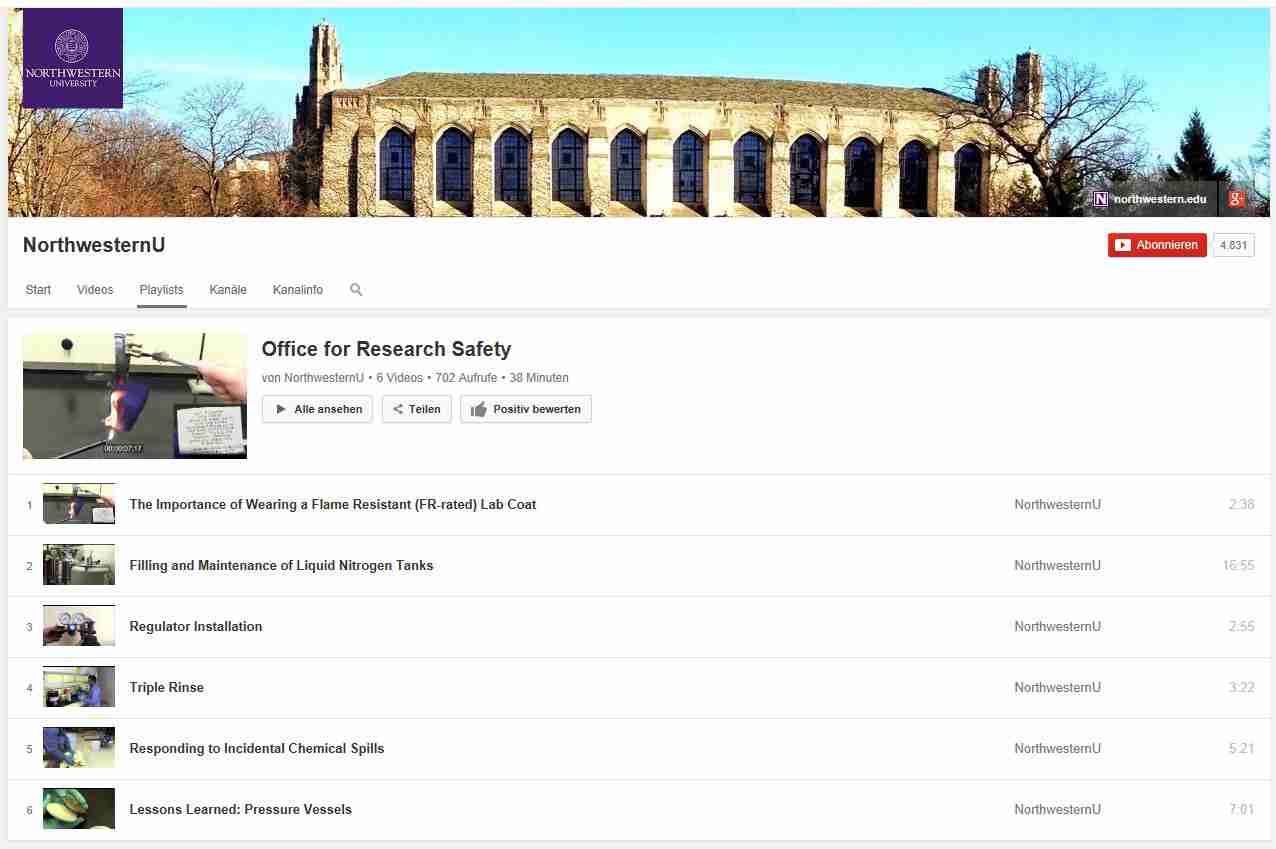Click NorthwesternU uploader in Pressure Vessels row
The height and width of the screenshot is (849, 1276).
pos(1057,810)
